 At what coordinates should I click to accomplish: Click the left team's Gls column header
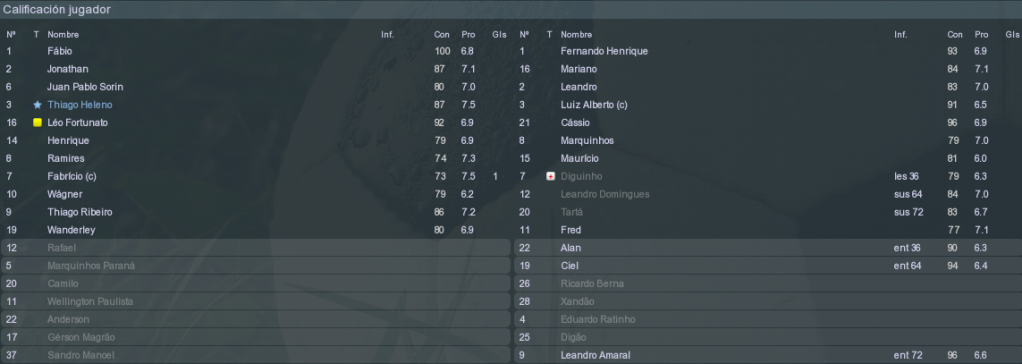(499, 35)
